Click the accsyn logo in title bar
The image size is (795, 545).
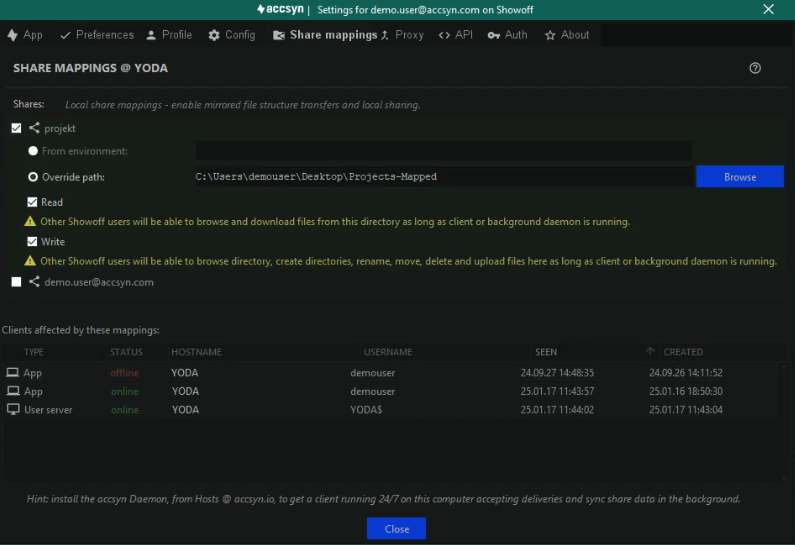click(280, 9)
